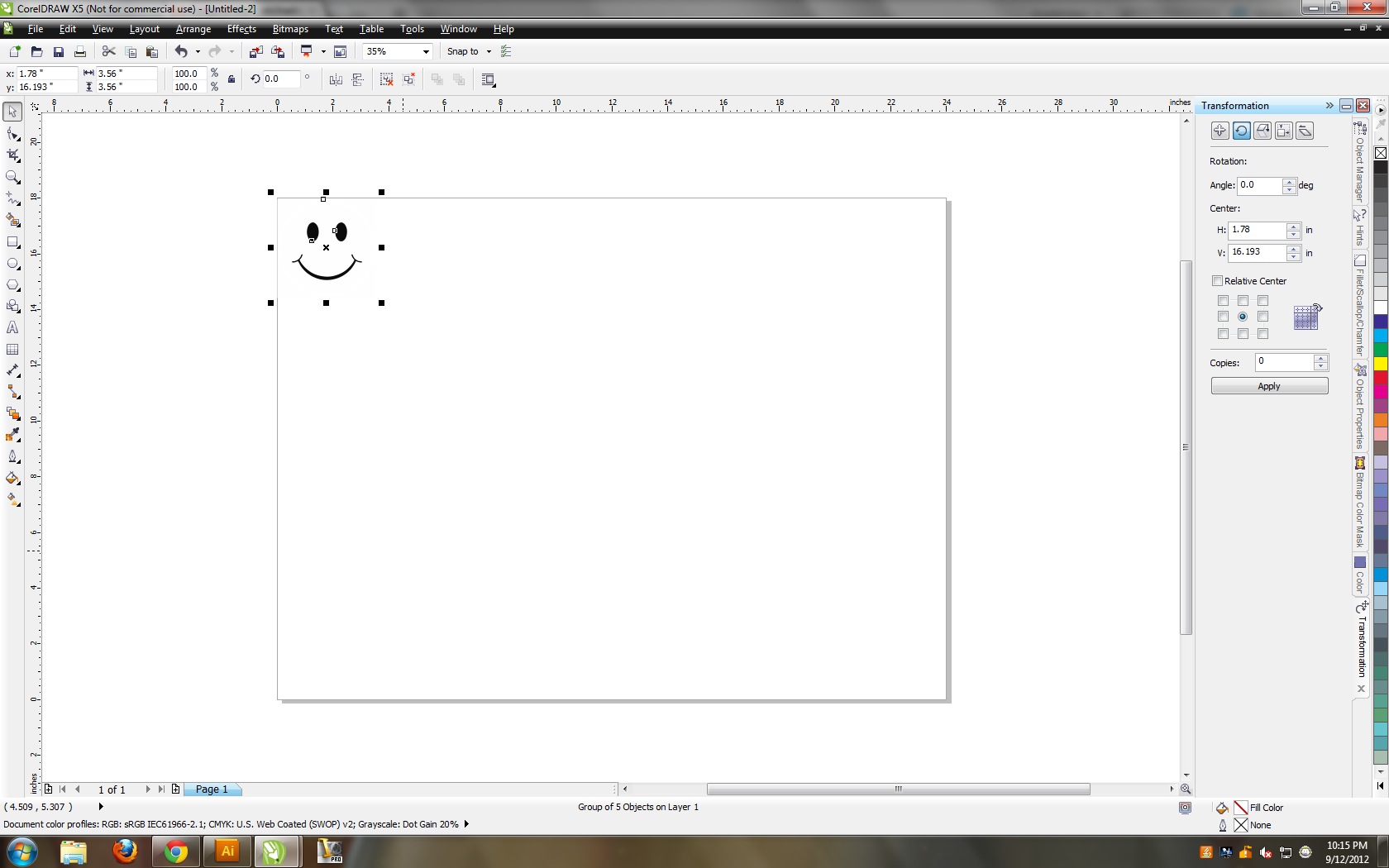Image resolution: width=1389 pixels, height=868 pixels.
Task: Open the 35% zoom level dropdown
Action: pyautogui.click(x=426, y=51)
